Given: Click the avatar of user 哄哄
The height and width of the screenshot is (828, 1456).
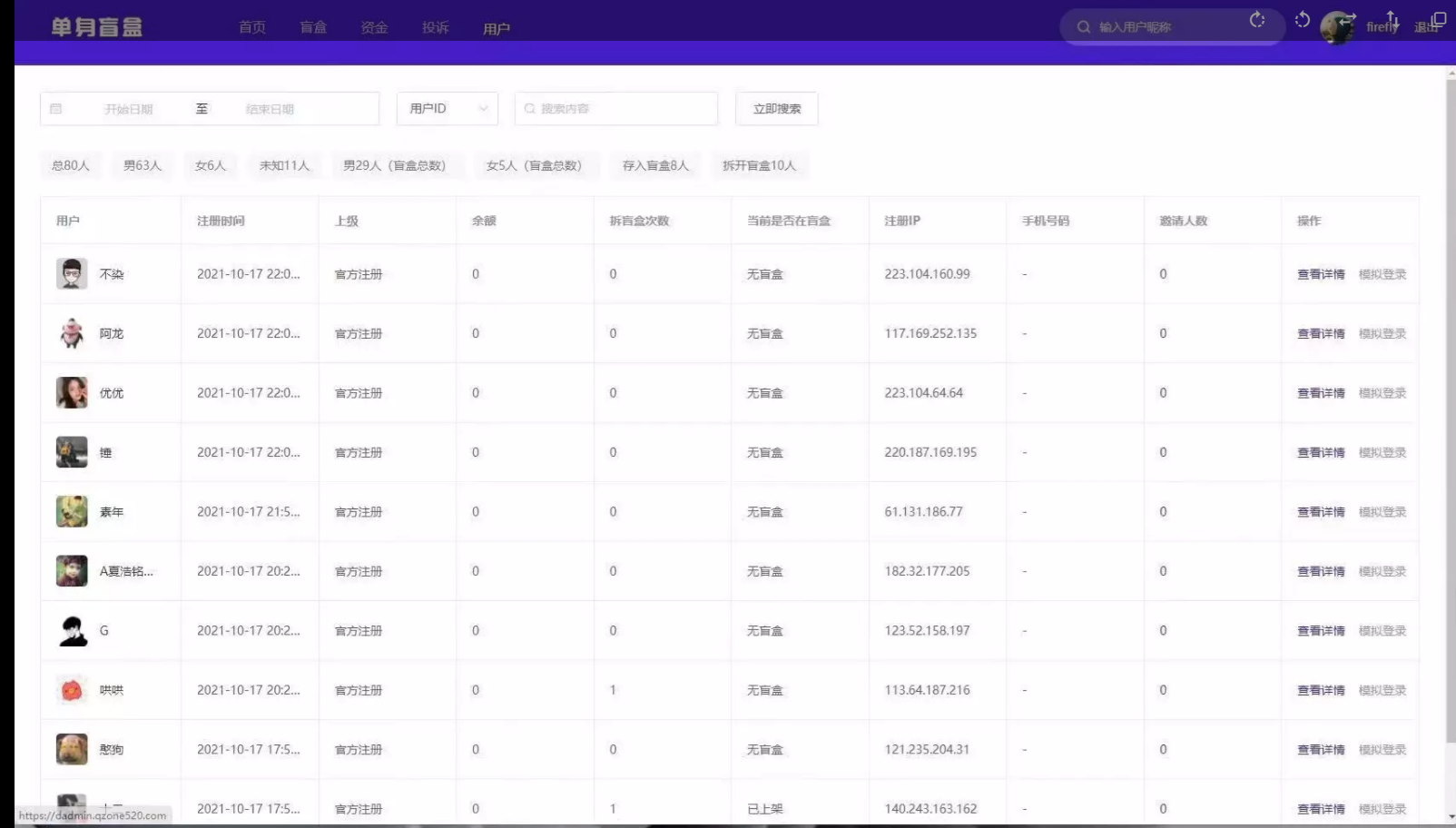Looking at the screenshot, I should click(x=72, y=690).
